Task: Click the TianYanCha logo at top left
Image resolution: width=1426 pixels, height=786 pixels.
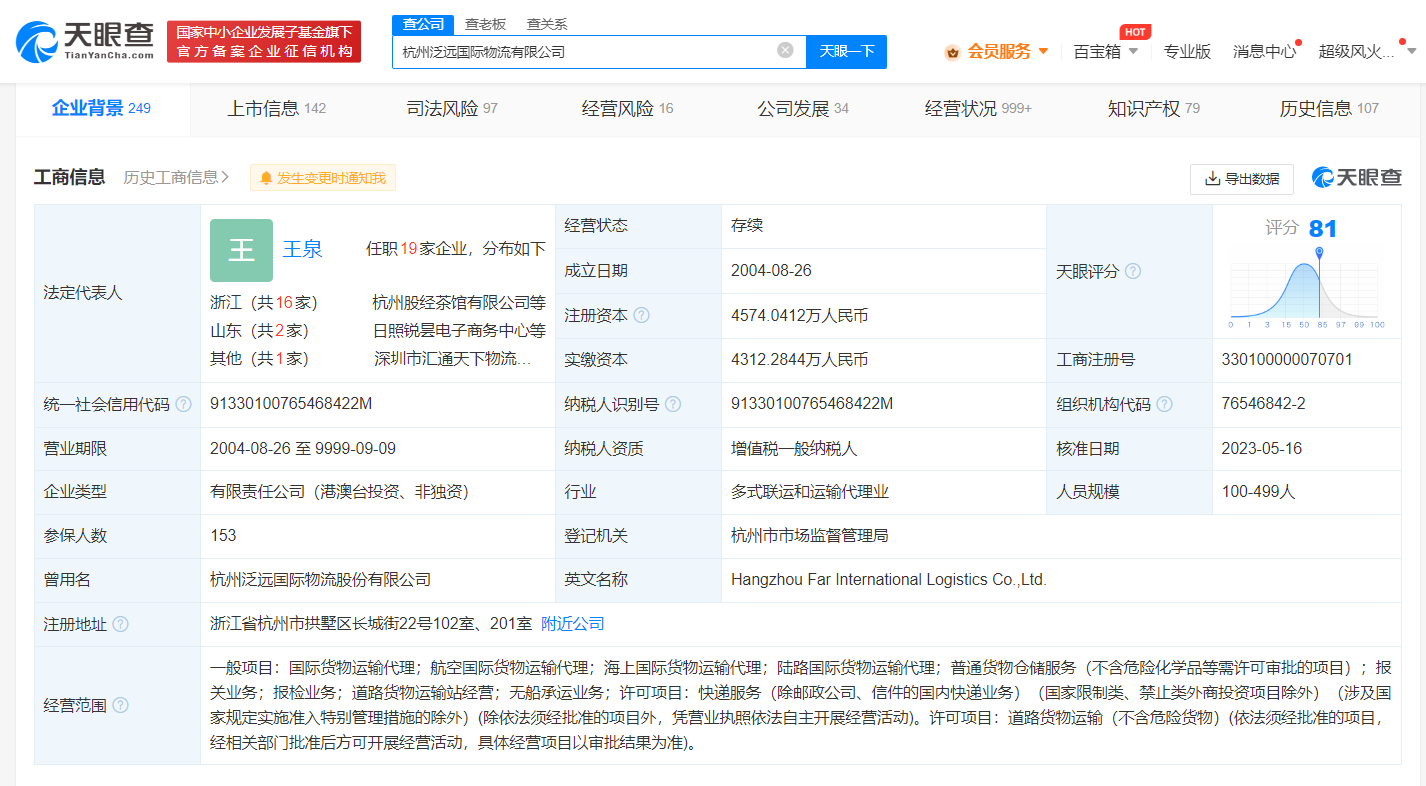Action: pyautogui.click(x=85, y=41)
